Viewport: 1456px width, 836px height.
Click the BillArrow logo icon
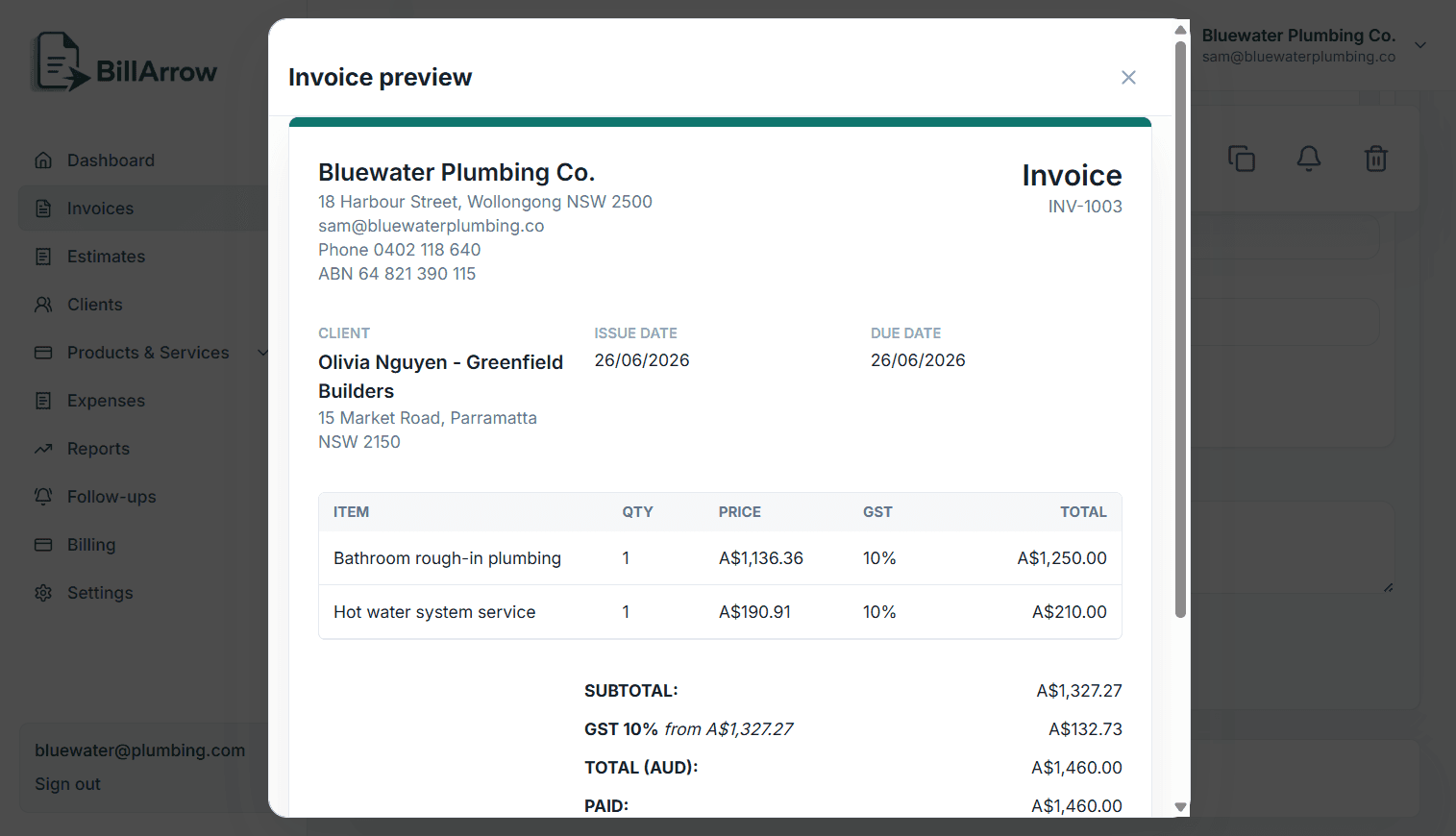(x=62, y=62)
